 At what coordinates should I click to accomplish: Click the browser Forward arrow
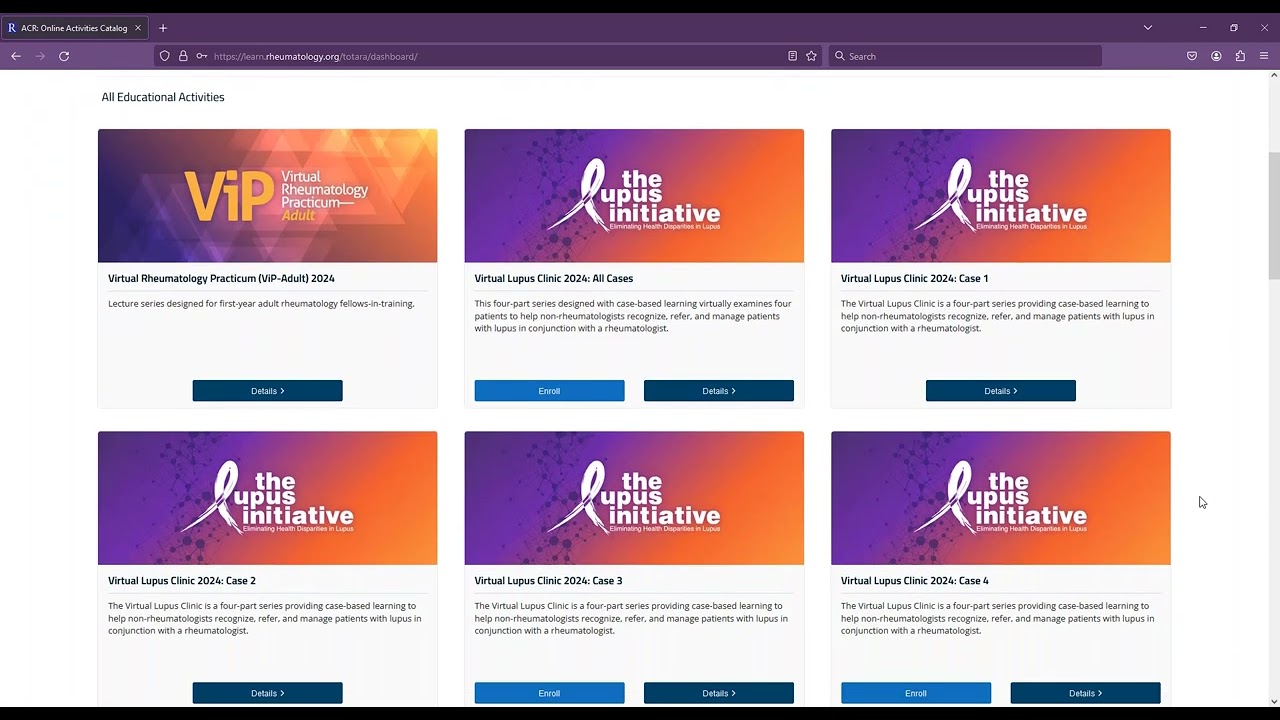click(40, 56)
